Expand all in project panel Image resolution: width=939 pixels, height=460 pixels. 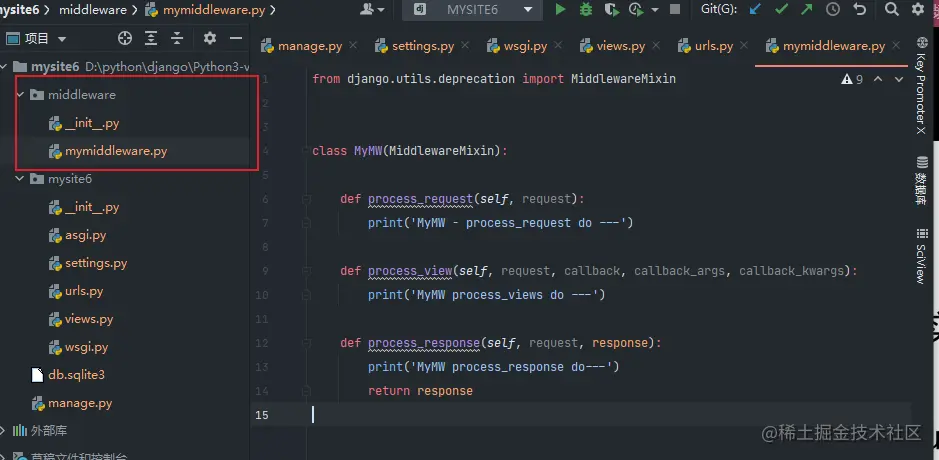point(151,39)
